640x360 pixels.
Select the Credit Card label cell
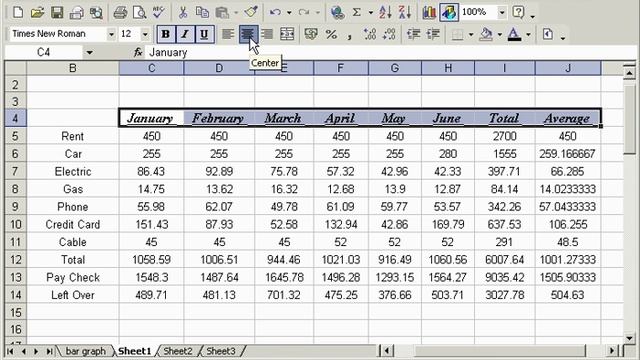(x=73, y=224)
